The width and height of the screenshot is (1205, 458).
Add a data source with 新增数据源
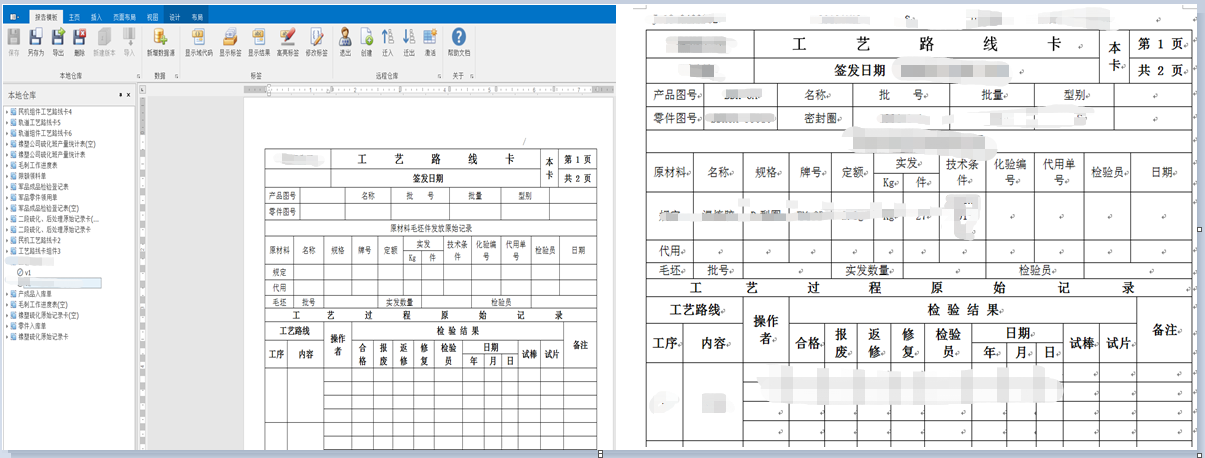[161, 42]
